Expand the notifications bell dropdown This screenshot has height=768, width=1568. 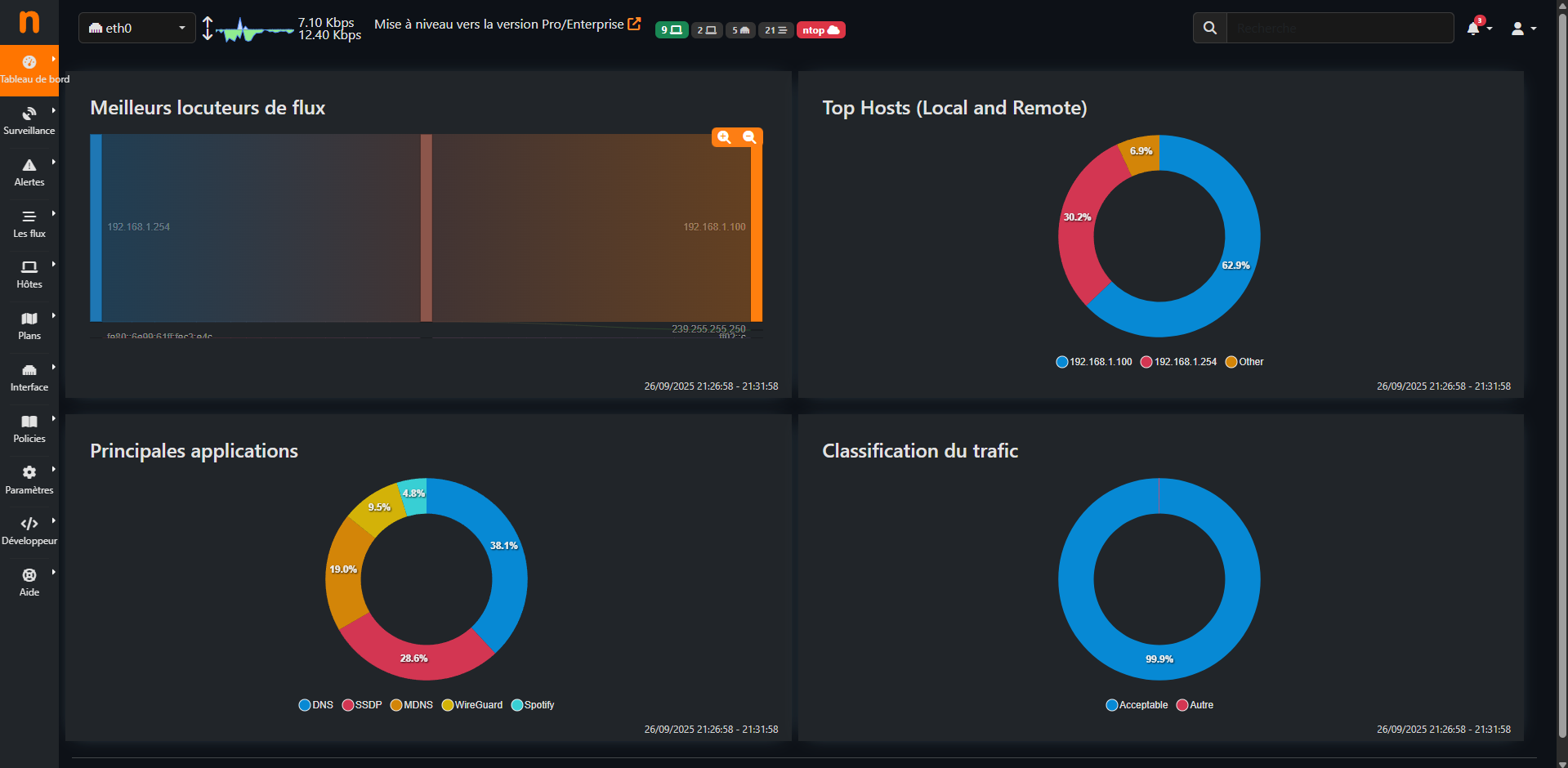(x=1478, y=29)
